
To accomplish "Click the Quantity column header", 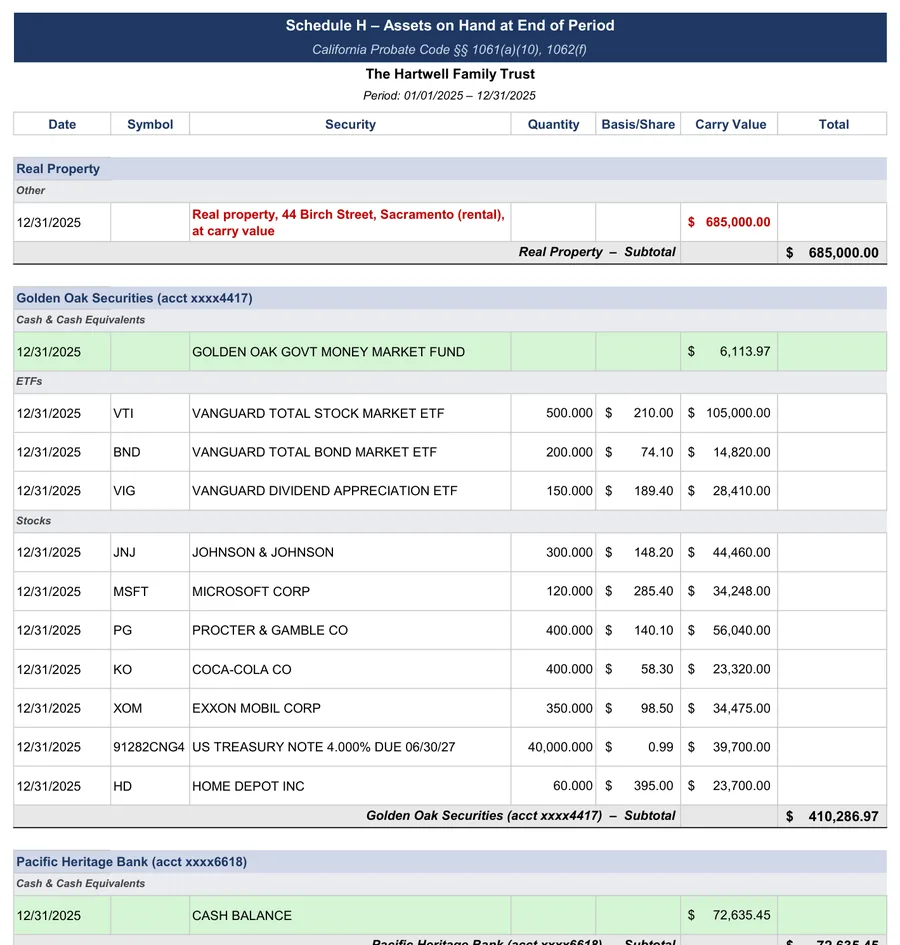I will [x=553, y=124].
